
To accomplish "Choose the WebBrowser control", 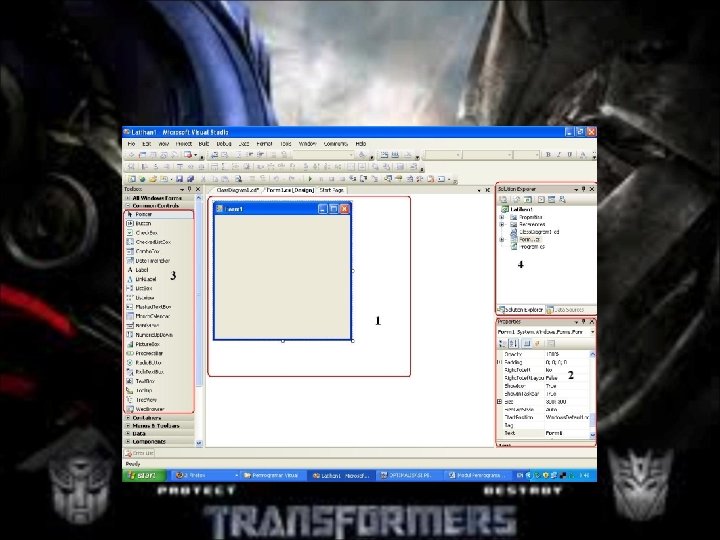I will 159,409.
